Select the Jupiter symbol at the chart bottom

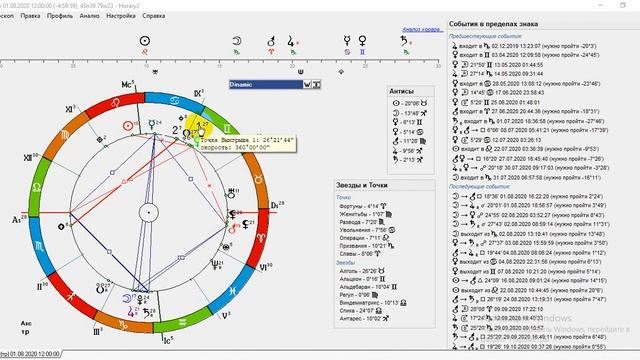click(131, 312)
